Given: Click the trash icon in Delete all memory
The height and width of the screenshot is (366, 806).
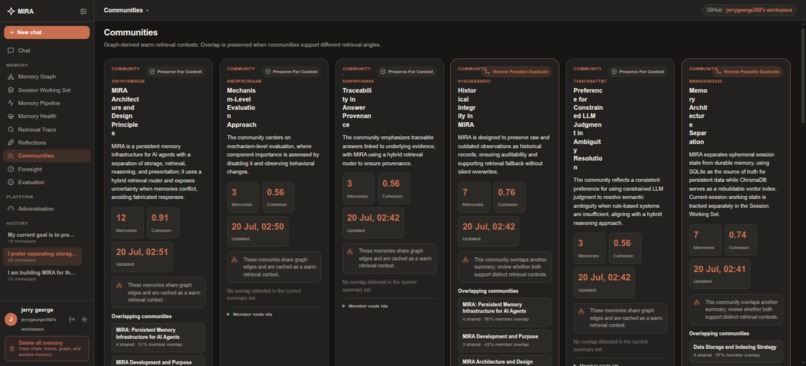Looking at the screenshot, I should (x=12, y=349).
